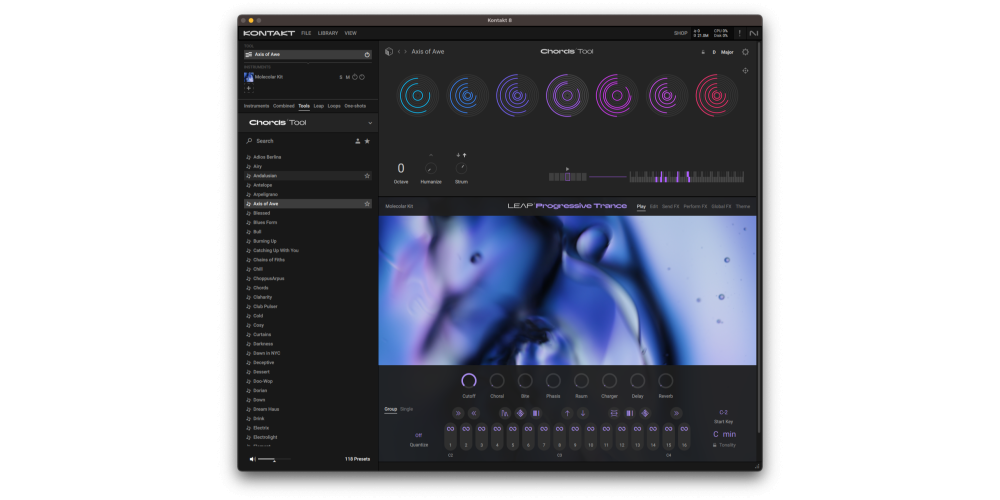This screenshot has width=1000, height=500.
Task: Click the search magnifier icon
Action: click(x=249, y=141)
